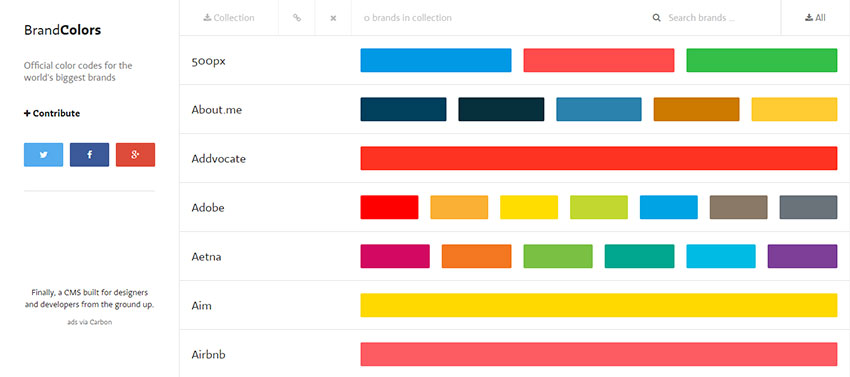Open the BrandColors logo link
Viewport: 850px width, 377px height.
[x=62, y=30]
